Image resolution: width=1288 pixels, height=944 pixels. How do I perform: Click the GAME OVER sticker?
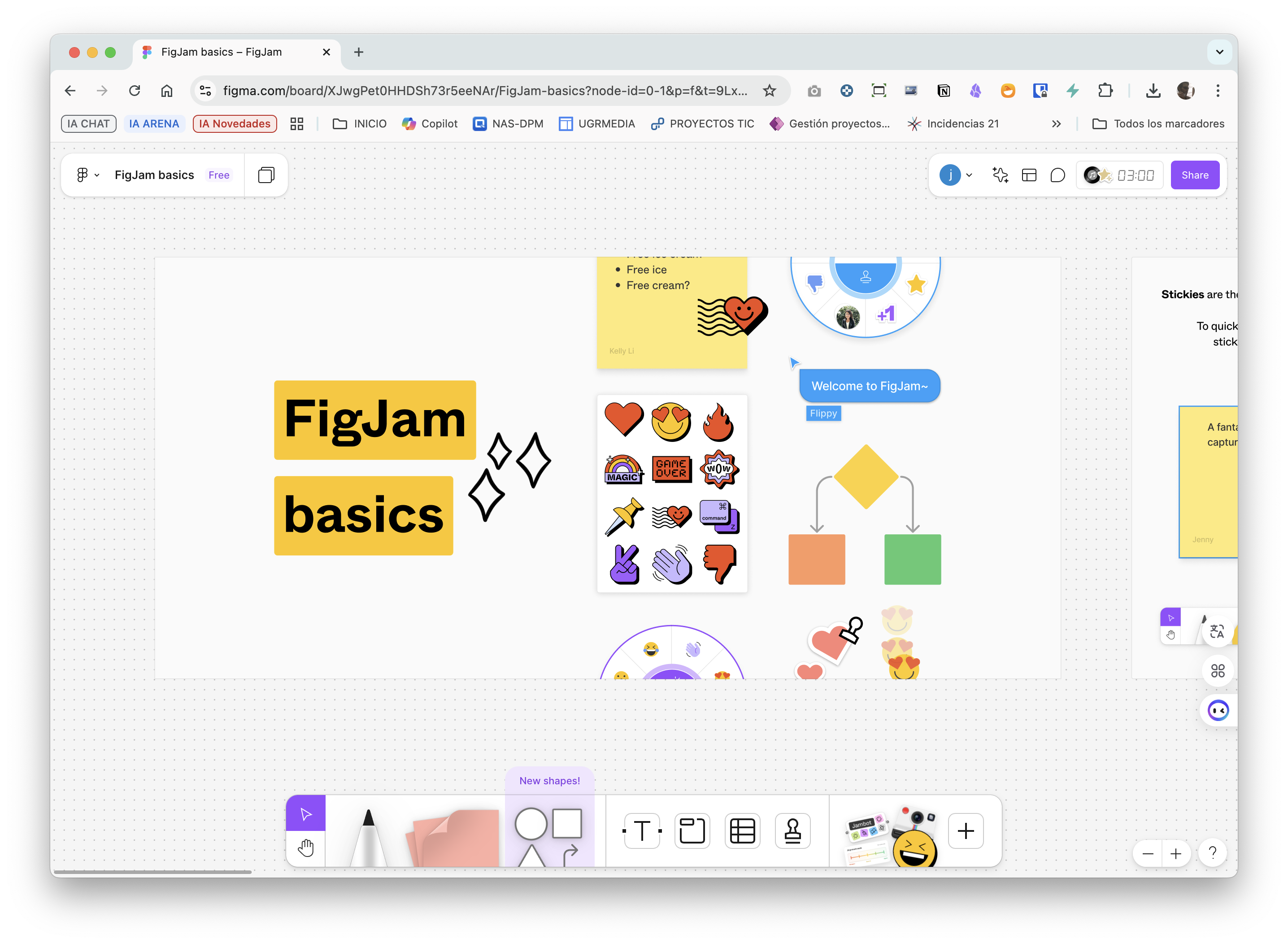click(671, 468)
